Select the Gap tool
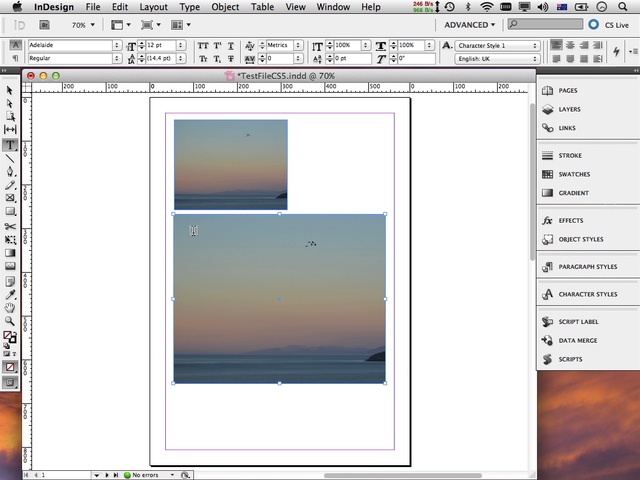Screen dimensions: 640x480 click(x=10, y=130)
